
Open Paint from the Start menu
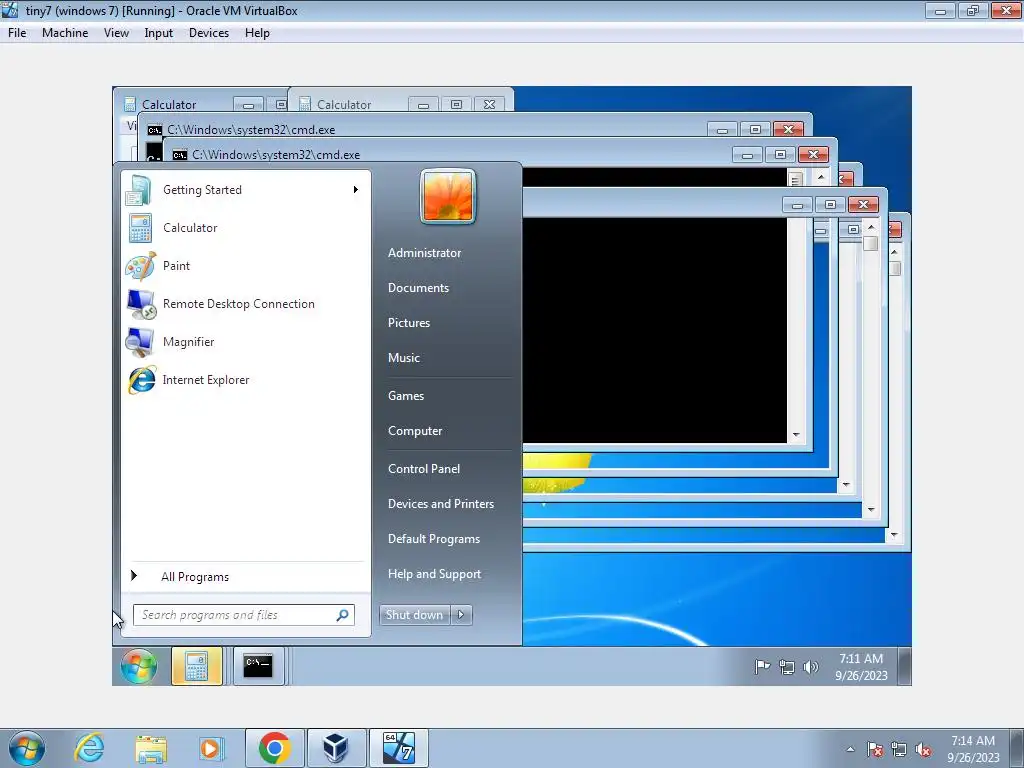point(245,266)
